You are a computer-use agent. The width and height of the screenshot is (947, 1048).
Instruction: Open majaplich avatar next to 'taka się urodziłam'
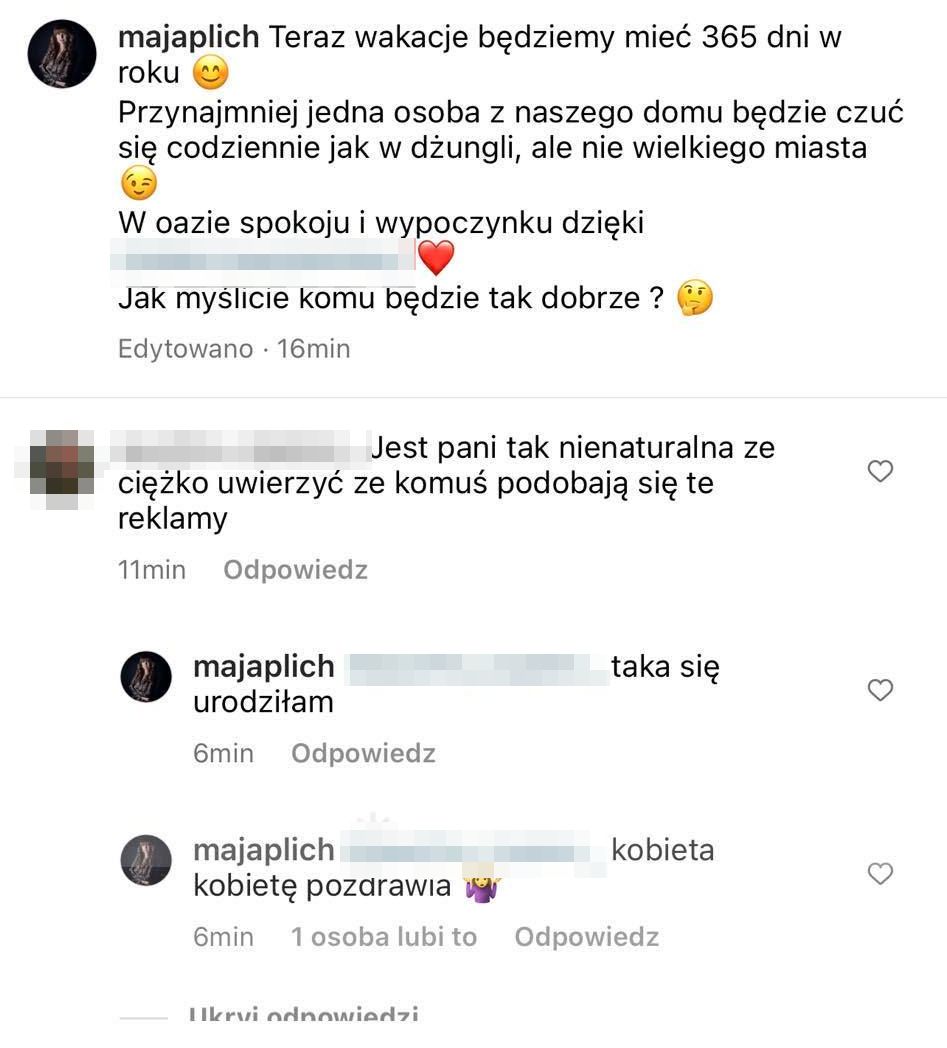(146, 676)
